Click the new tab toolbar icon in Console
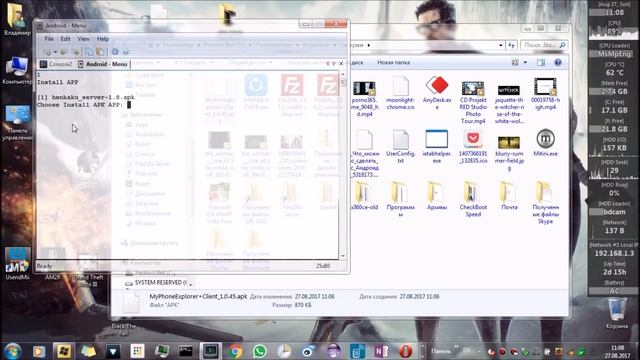The image size is (640, 360). point(48,52)
